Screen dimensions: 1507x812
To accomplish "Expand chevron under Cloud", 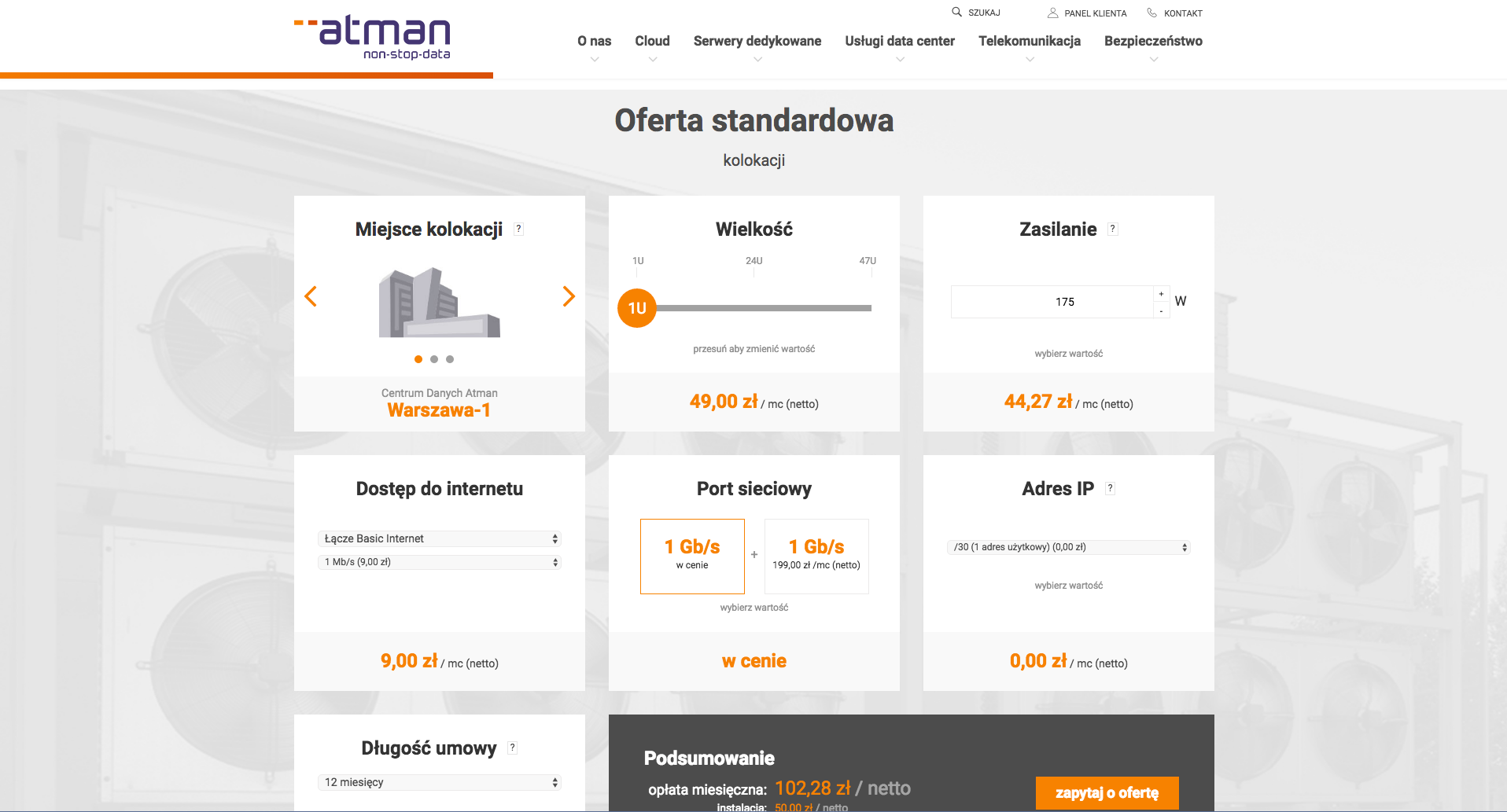I will (653, 60).
